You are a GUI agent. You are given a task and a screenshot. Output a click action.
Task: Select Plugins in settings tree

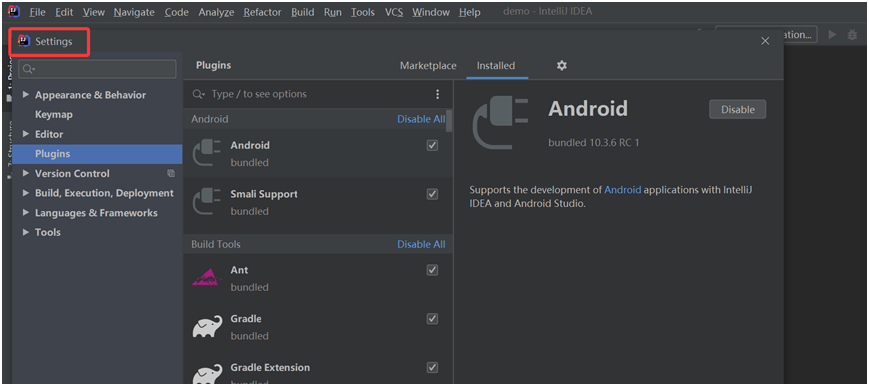[x=98, y=154]
